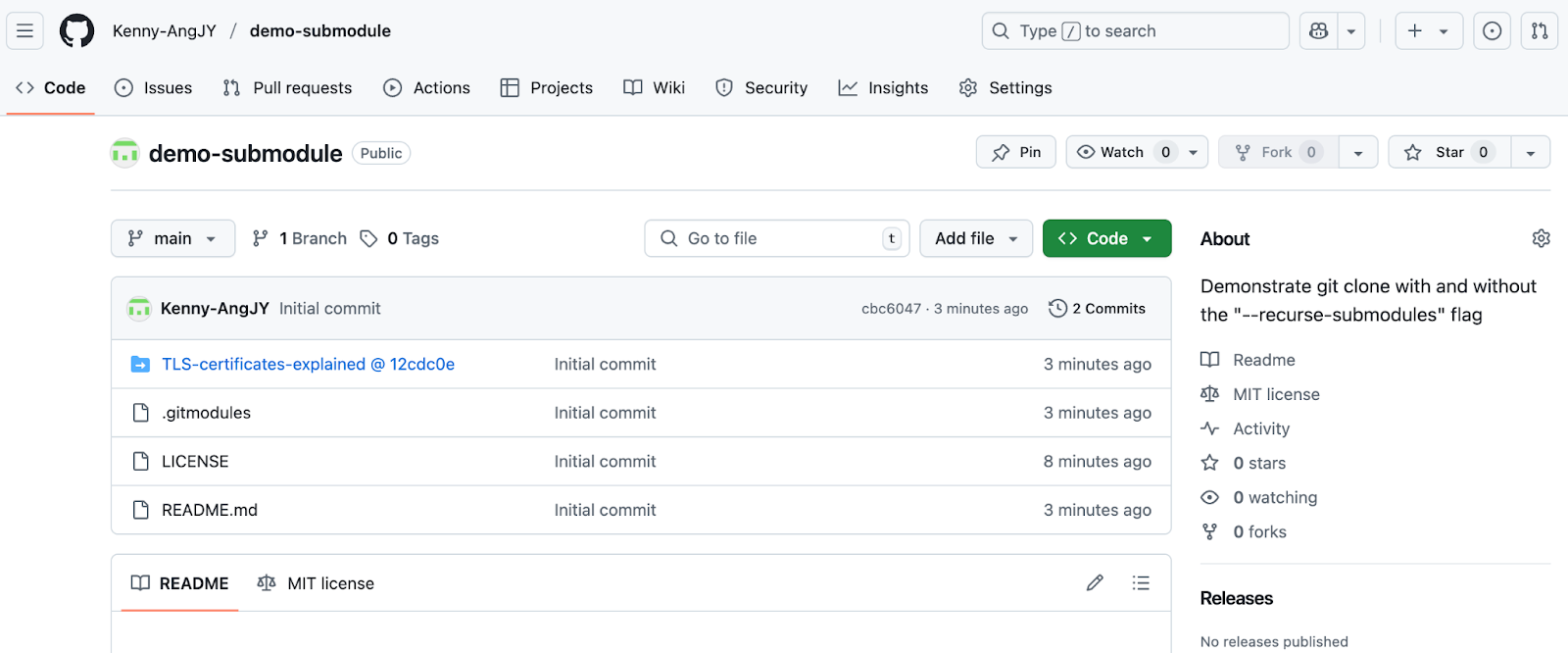Open the Watch notifications dropdown
Image resolution: width=1568 pixels, height=653 pixels.
1137,152
